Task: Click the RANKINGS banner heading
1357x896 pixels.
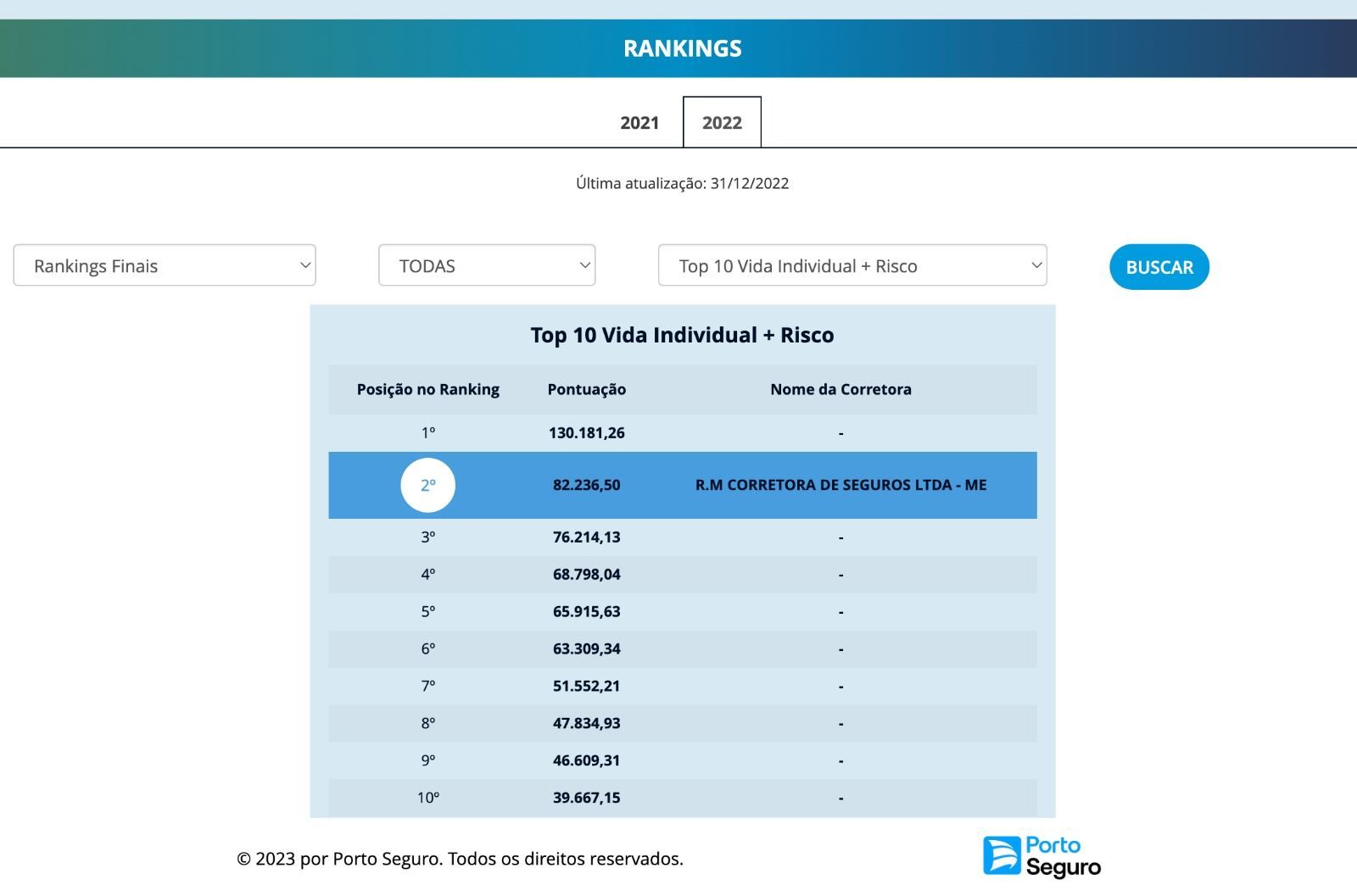Action: 683,48
